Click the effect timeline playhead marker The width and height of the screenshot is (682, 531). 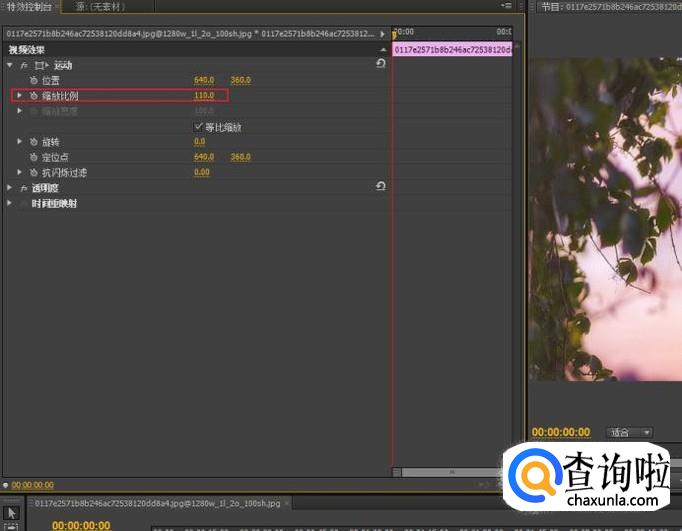pyautogui.click(x=394, y=33)
